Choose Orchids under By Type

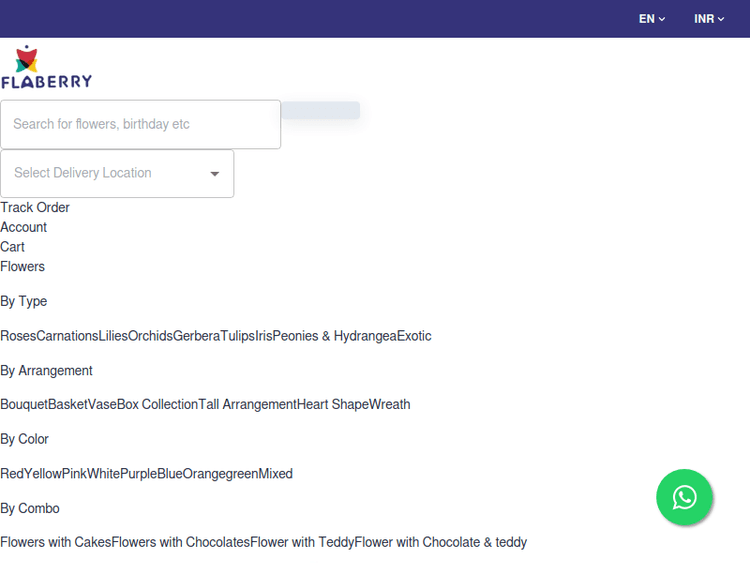[150, 336]
